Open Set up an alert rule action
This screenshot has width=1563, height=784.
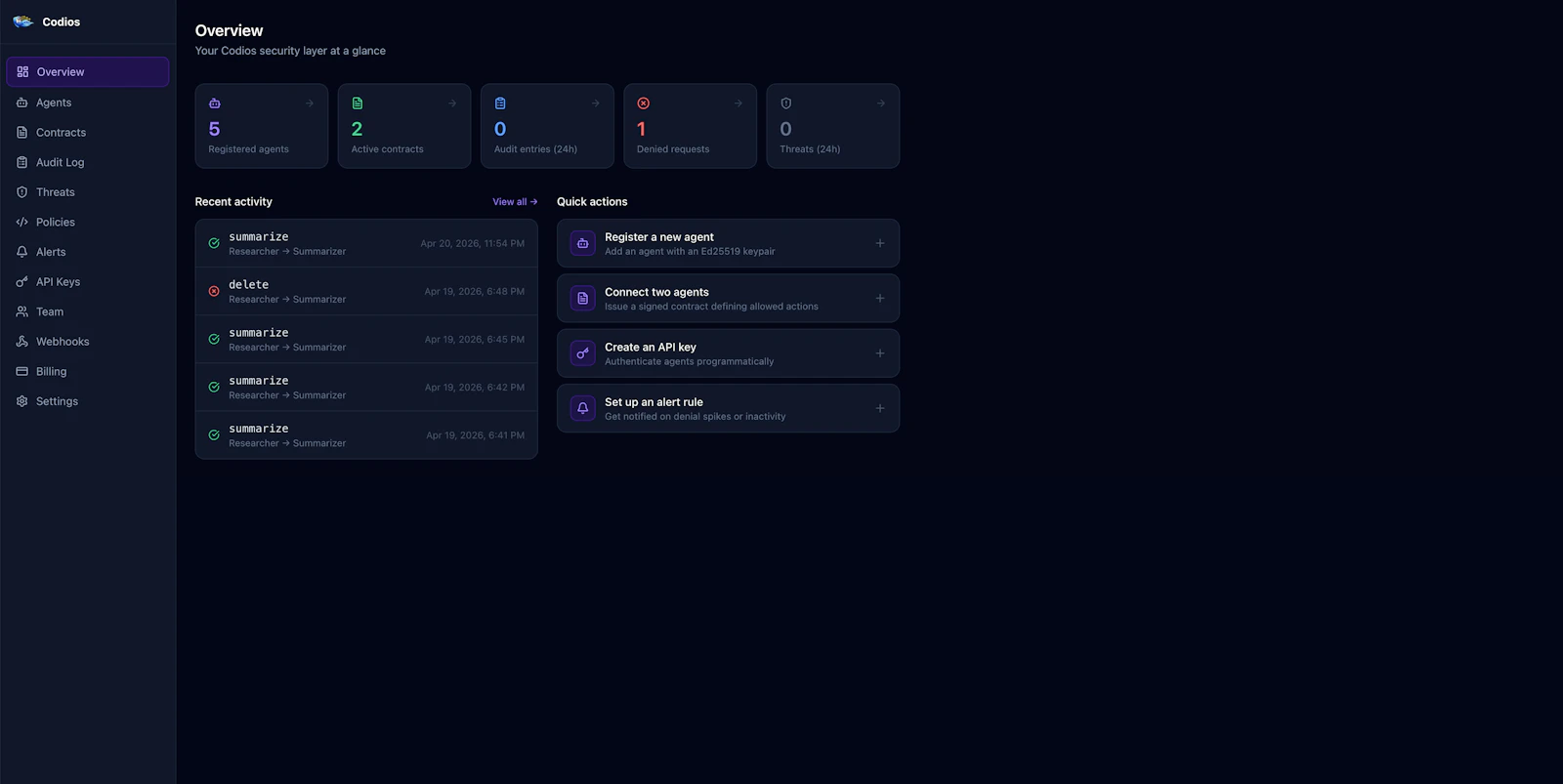click(x=728, y=408)
